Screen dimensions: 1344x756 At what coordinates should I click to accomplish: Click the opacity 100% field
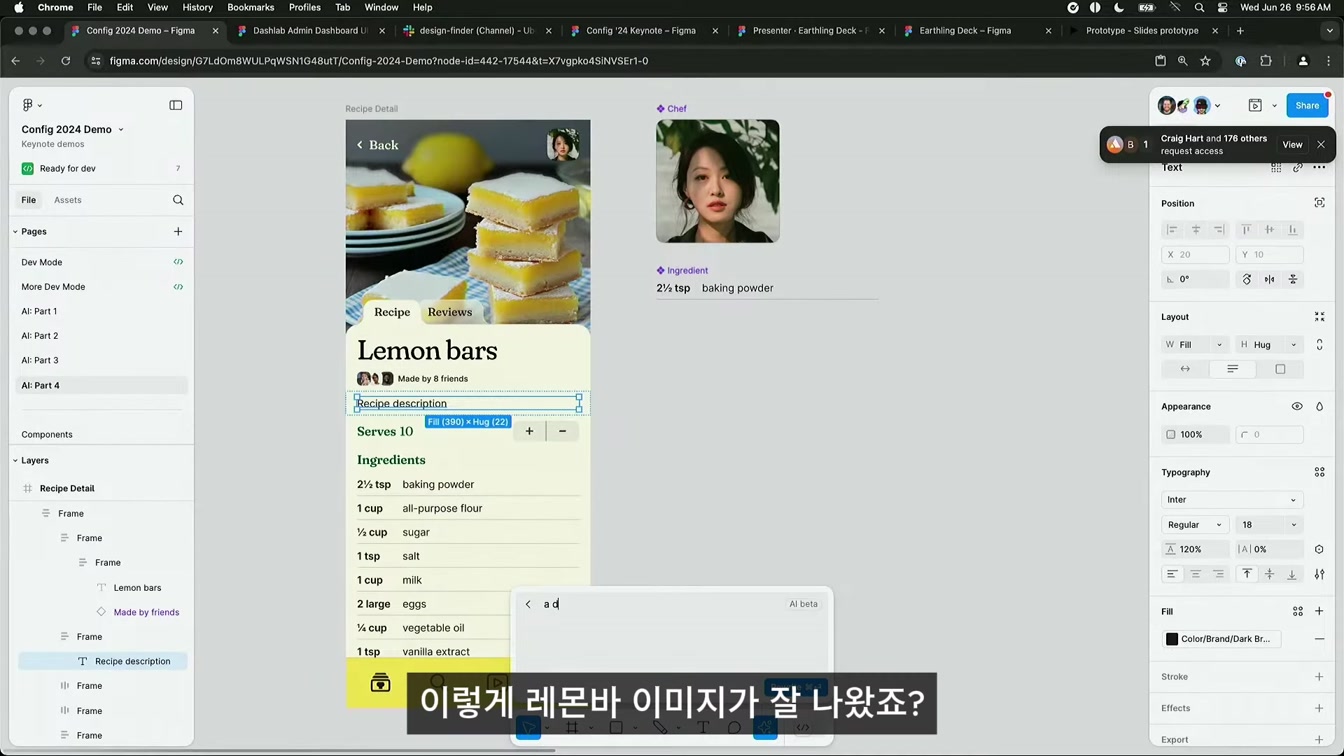(x=1197, y=435)
